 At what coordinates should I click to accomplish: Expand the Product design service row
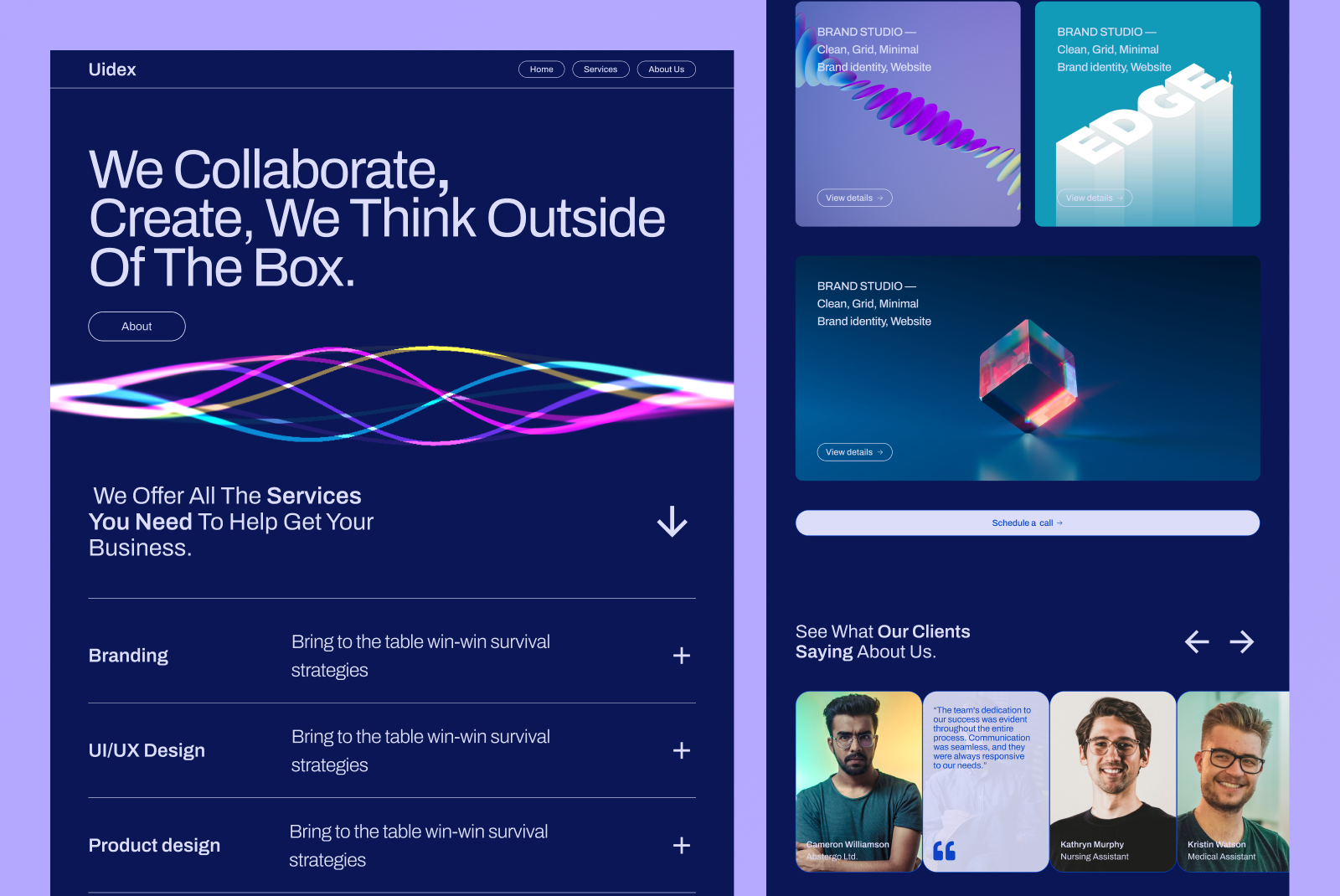point(682,846)
